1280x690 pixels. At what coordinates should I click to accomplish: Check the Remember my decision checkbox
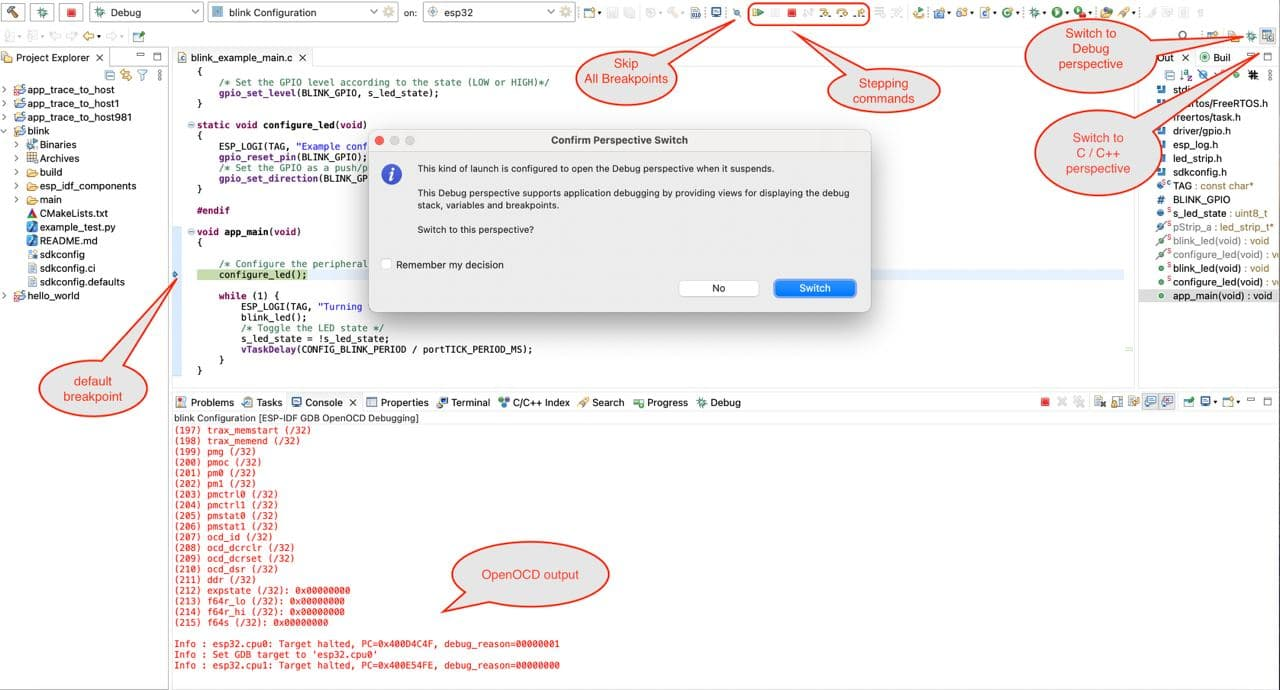386,266
